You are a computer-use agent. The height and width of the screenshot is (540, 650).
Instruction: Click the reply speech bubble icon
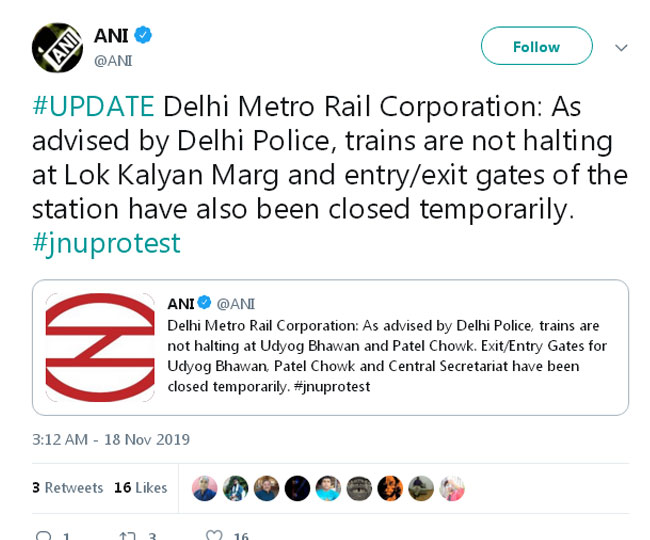coord(43,536)
